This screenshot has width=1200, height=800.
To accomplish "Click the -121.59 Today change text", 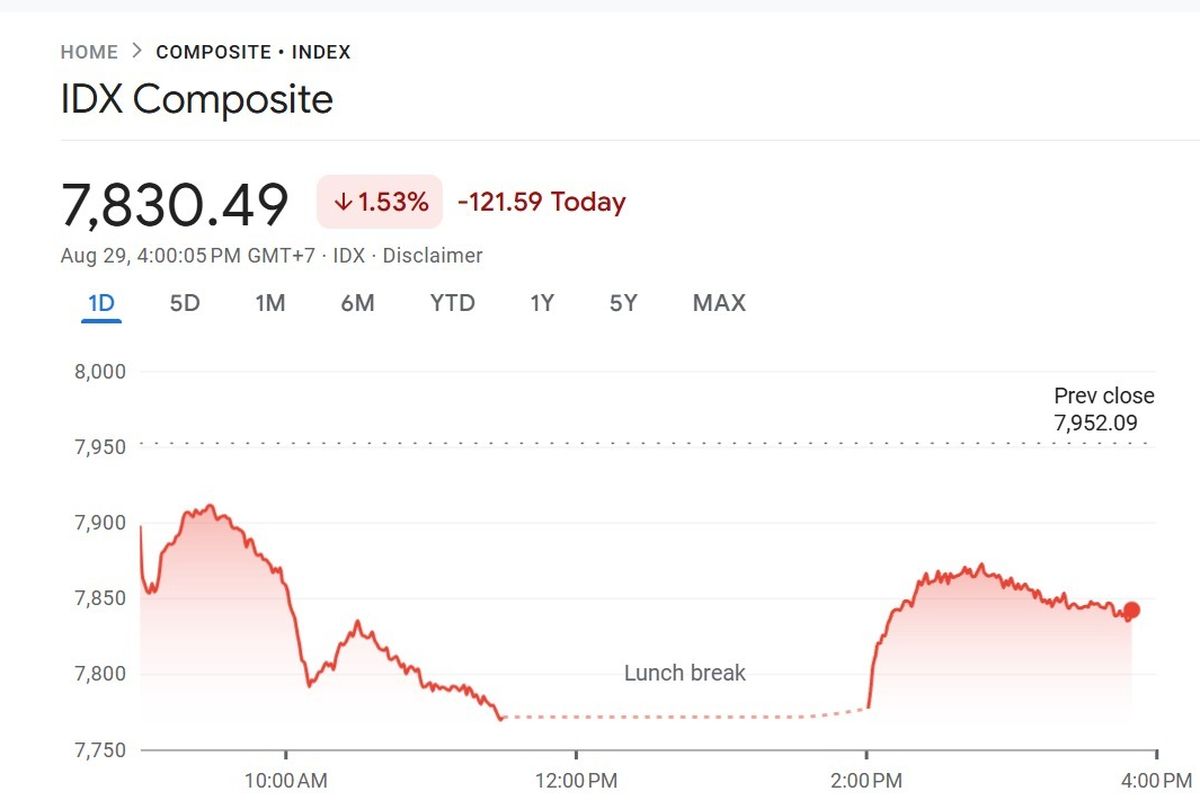I will point(541,202).
